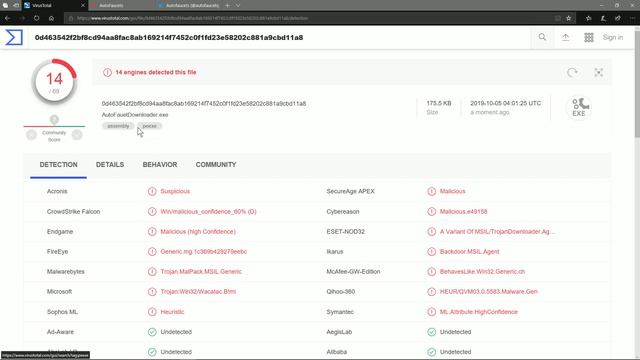Screen dimensions: 640x360
Task: Click Trojan.MalPack.MSIL.Generic result text
Action: [201, 271]
